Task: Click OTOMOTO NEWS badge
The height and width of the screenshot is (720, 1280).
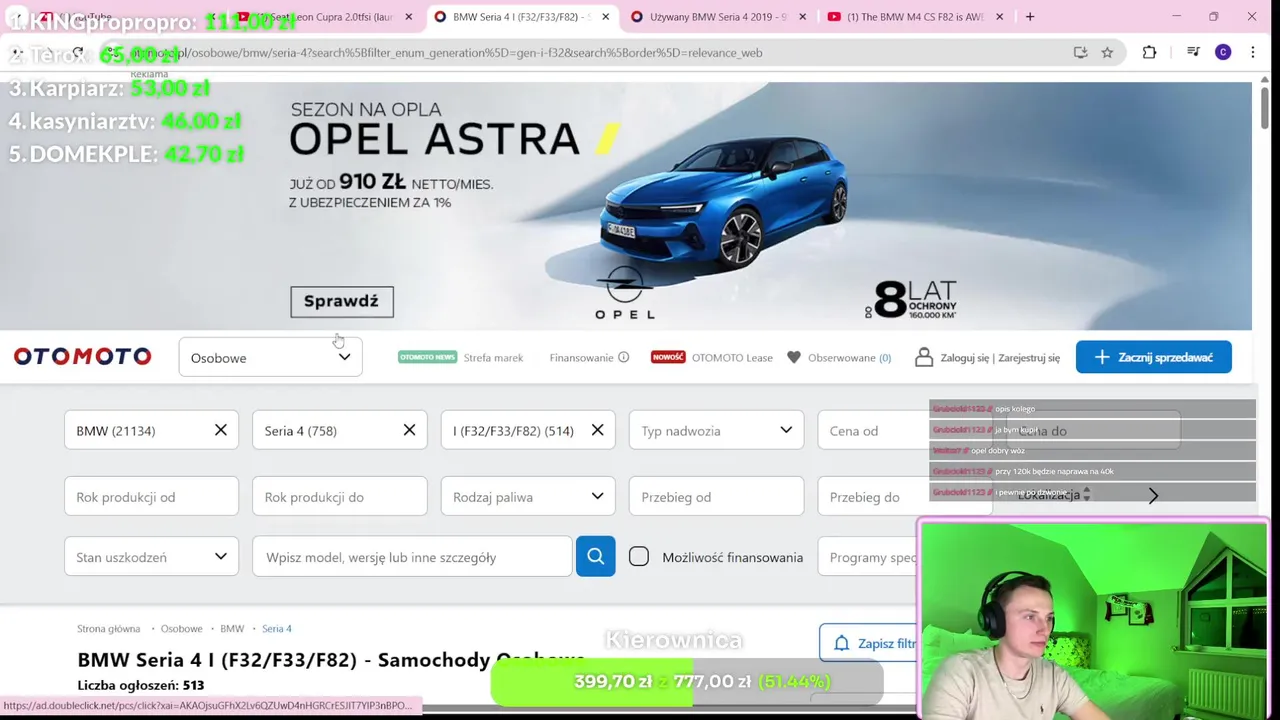Action: (427, 357)
